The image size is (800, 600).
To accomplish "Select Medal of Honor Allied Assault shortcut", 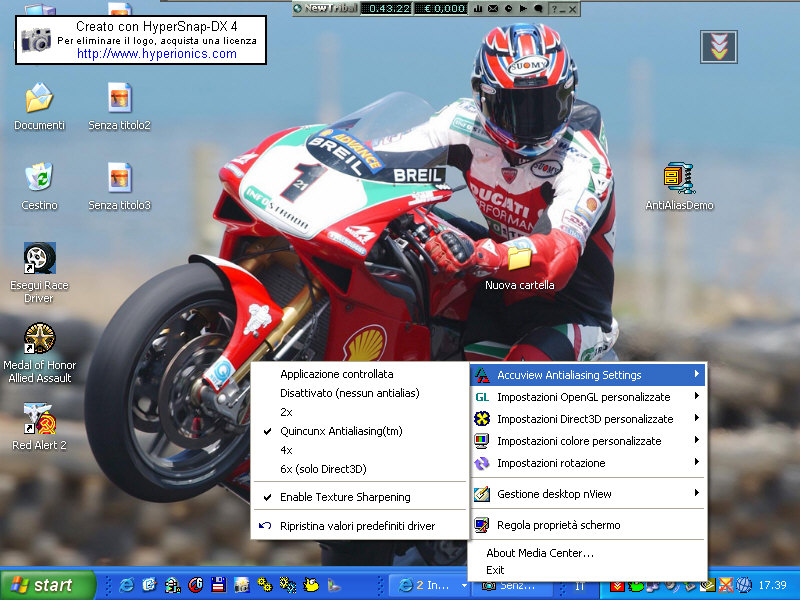I will [39, 338].
